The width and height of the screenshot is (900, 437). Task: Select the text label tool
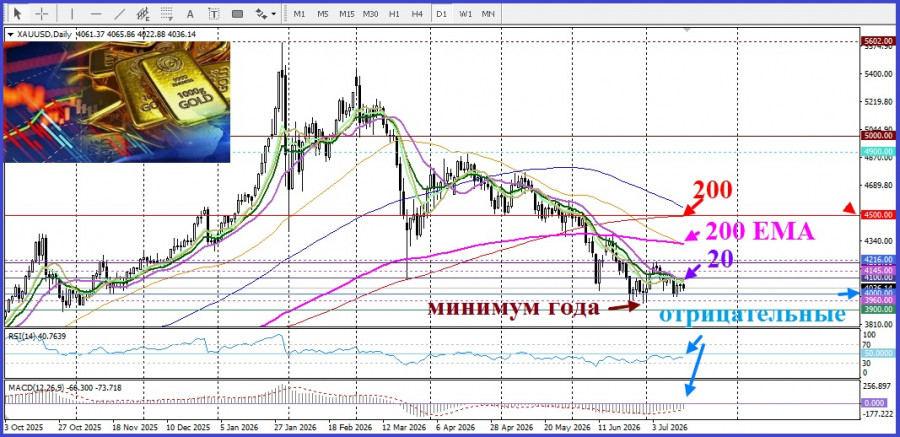point(214,13)
